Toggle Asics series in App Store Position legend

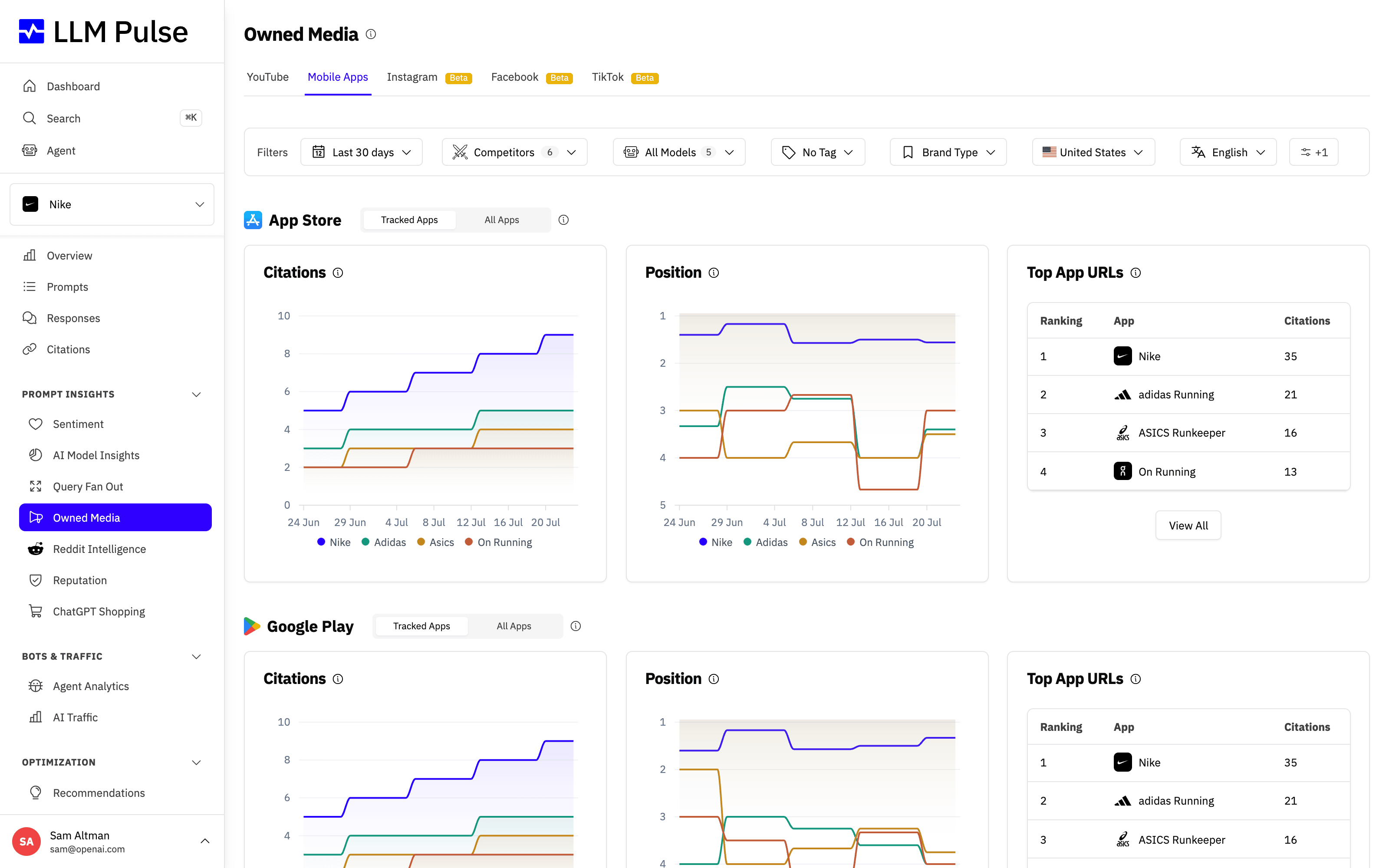(x=817, y=542)
